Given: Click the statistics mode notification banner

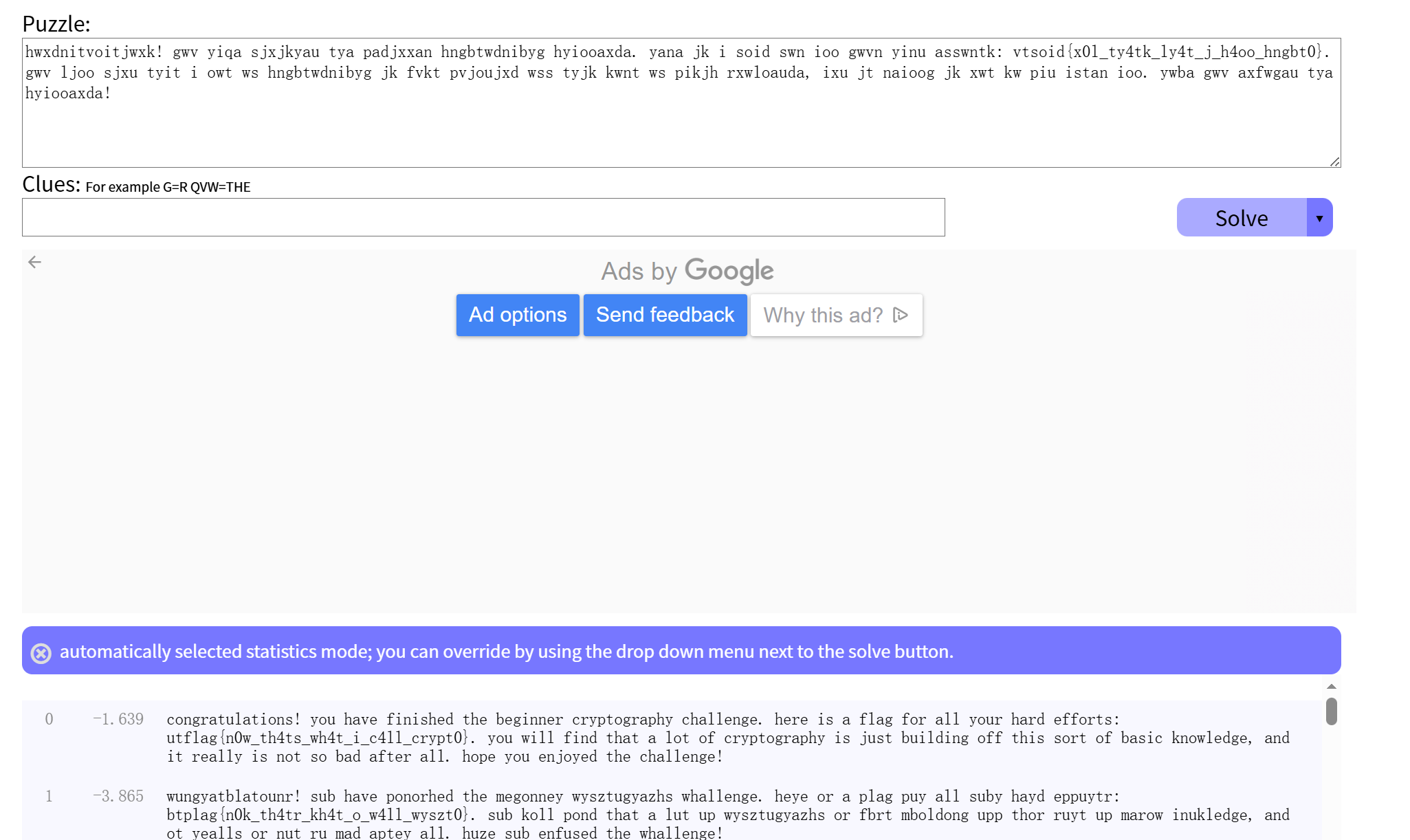Looking at the screenshot, I should point(681,651).
